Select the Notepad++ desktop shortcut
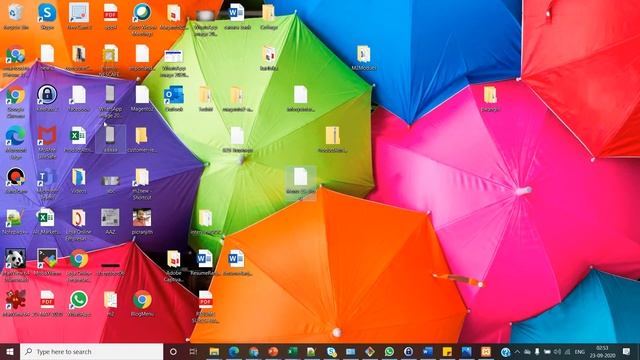640x360 pixels. [15, 221]
